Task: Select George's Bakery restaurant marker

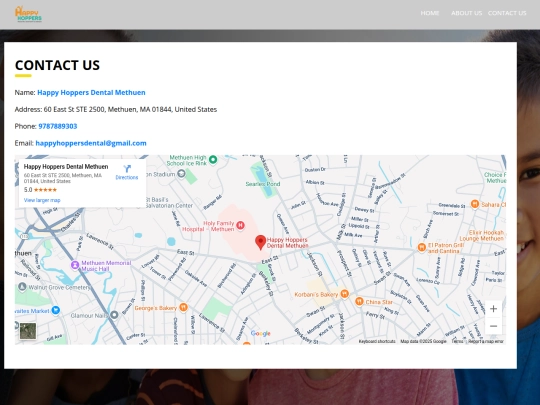Action: coord(184,307)
